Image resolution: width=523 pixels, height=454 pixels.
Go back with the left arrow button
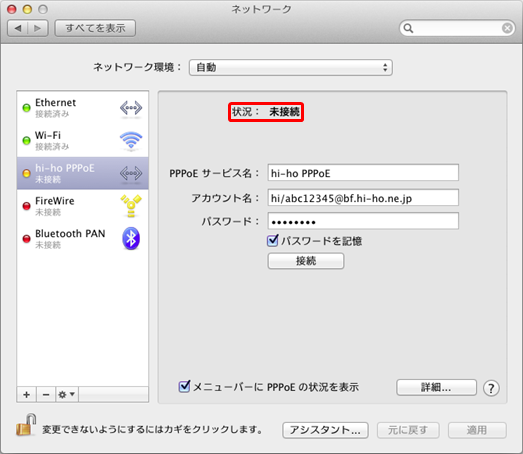click(x=18, y=28)
